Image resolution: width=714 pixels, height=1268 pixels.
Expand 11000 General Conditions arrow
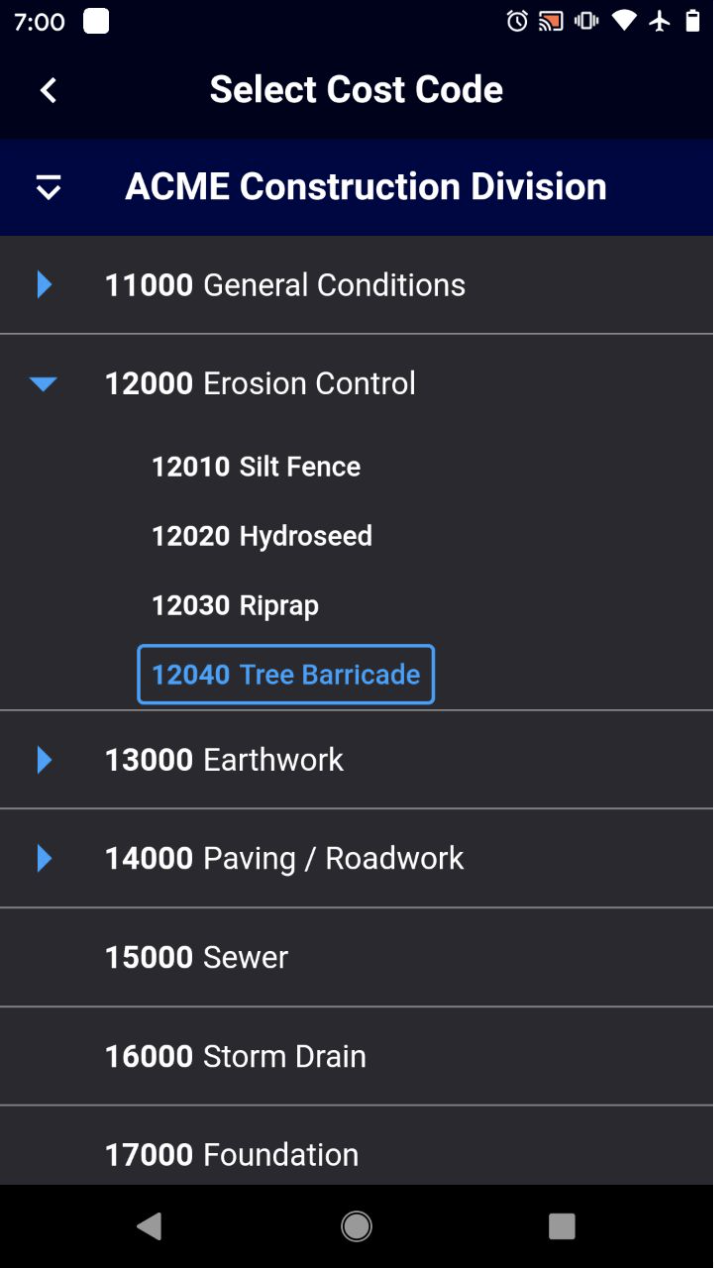pyautogui.click(x=44, y=285)
